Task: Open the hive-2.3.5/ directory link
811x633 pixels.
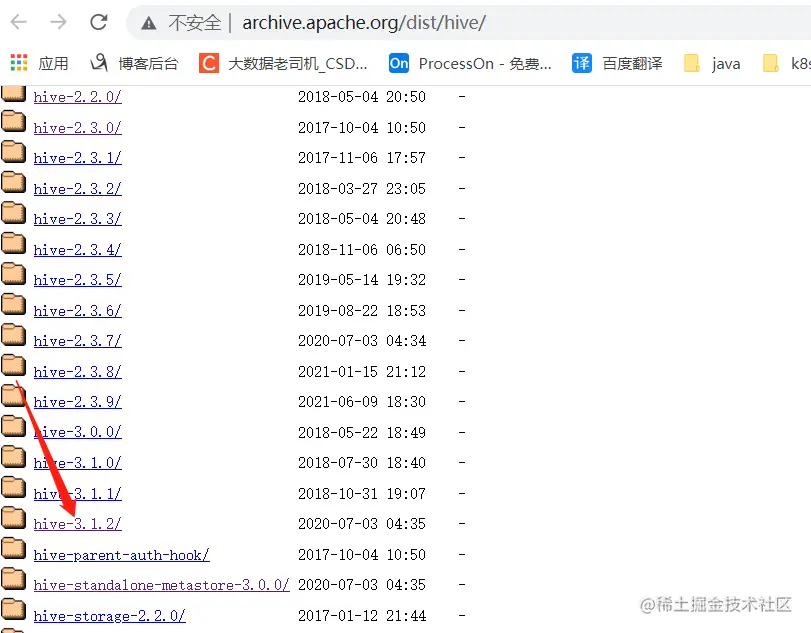Action: (x=78, y=280)
